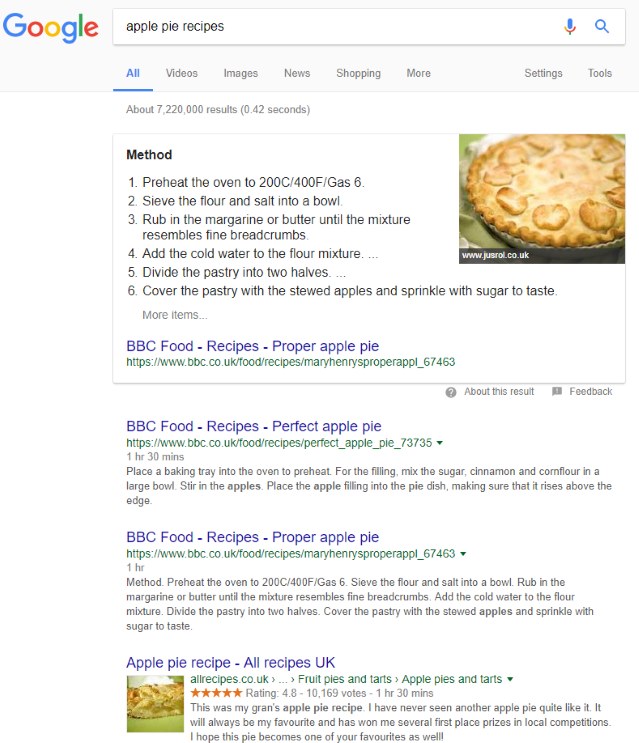Click About 7,220,000 results text
639x743 pixels.
pyautogui.click(x=218, y=109)
